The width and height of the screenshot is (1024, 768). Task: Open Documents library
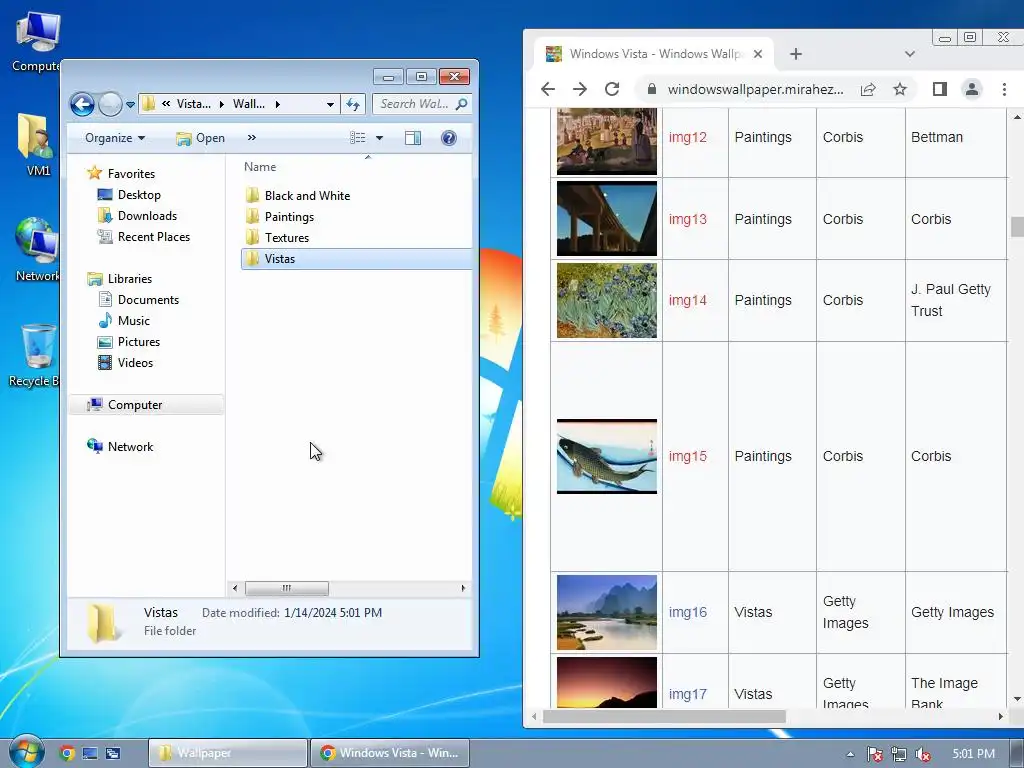click(x=148, y=300)
